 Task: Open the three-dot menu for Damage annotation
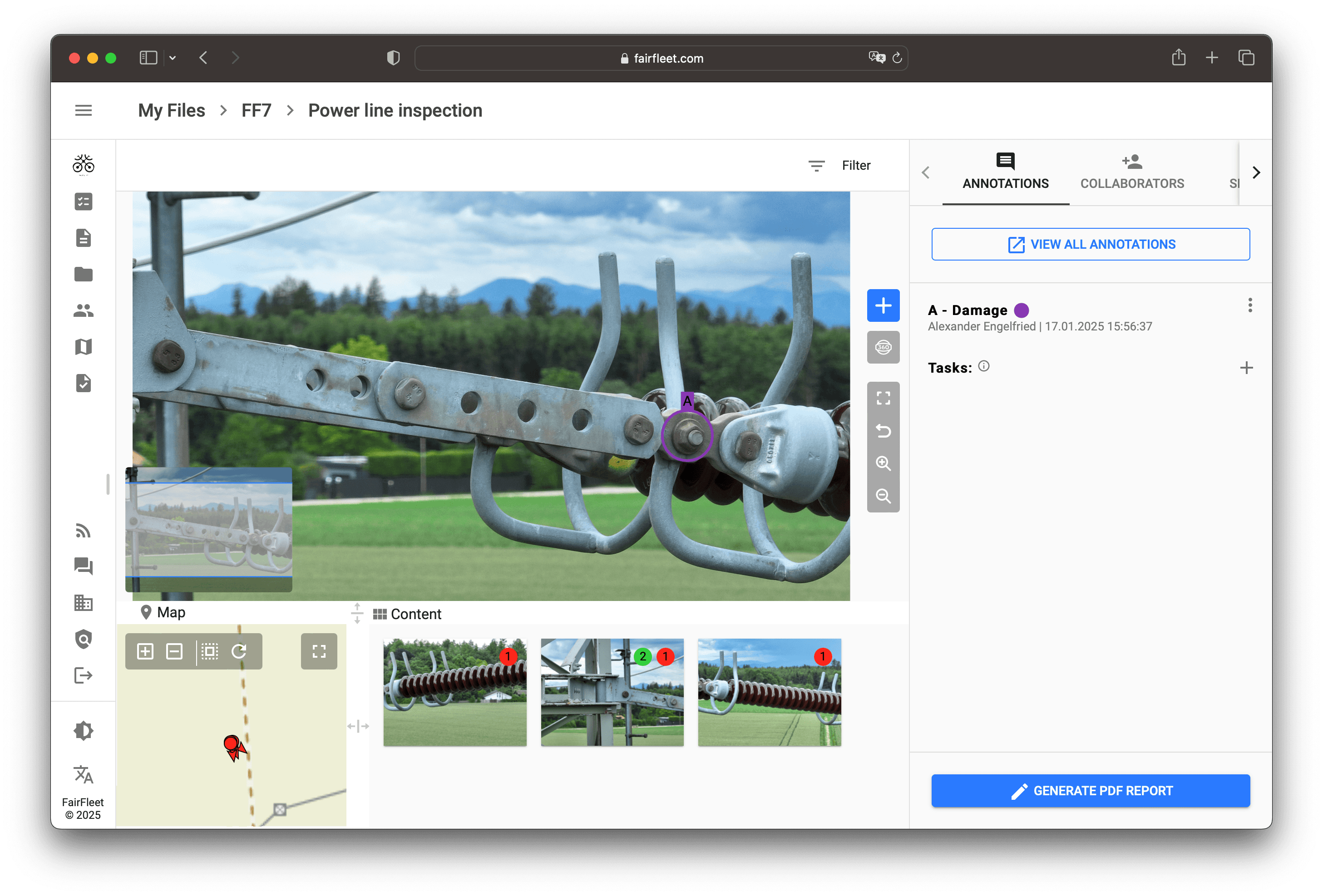[1249, 305]
